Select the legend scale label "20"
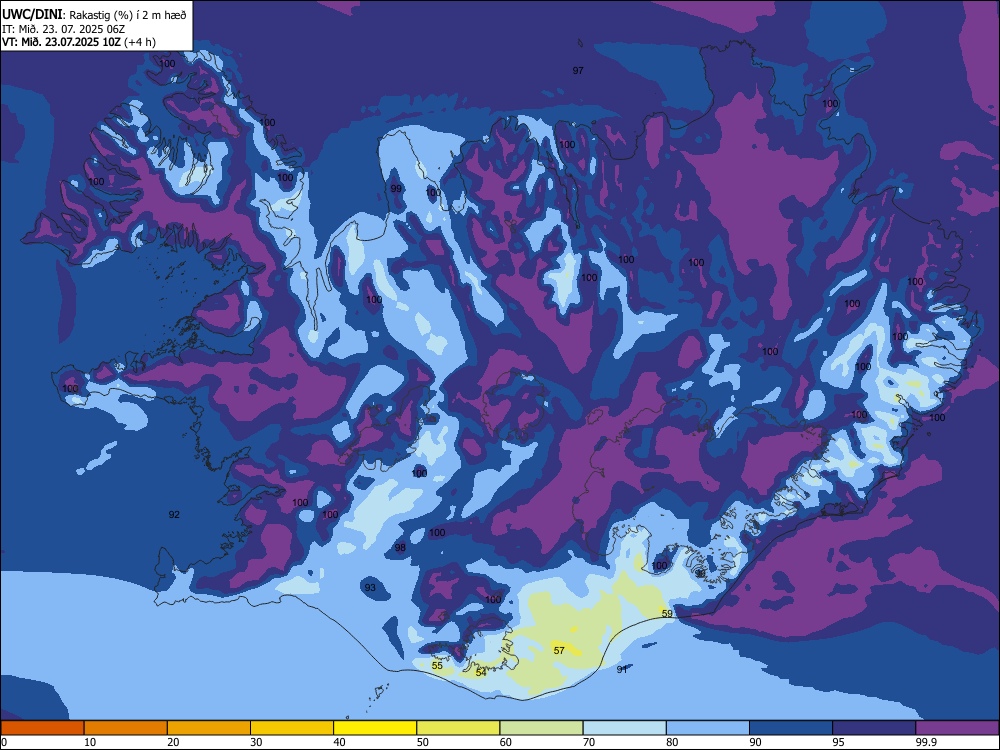1000x750 pixels. point(173,742)
